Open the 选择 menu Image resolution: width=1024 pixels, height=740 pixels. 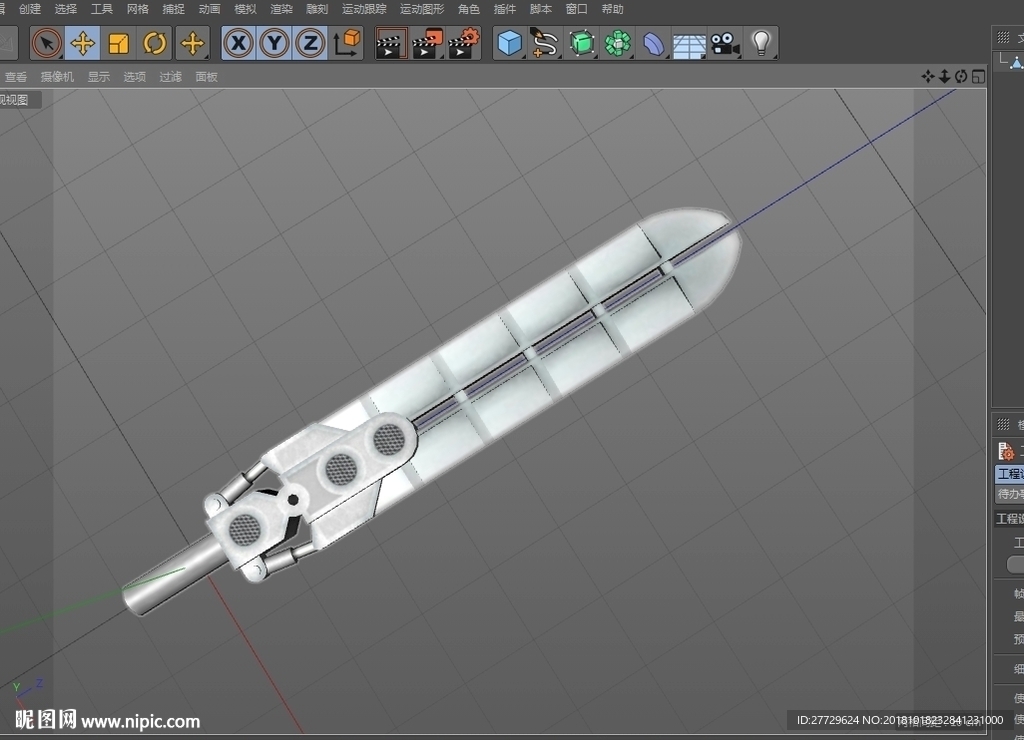(x=65, y=9)
